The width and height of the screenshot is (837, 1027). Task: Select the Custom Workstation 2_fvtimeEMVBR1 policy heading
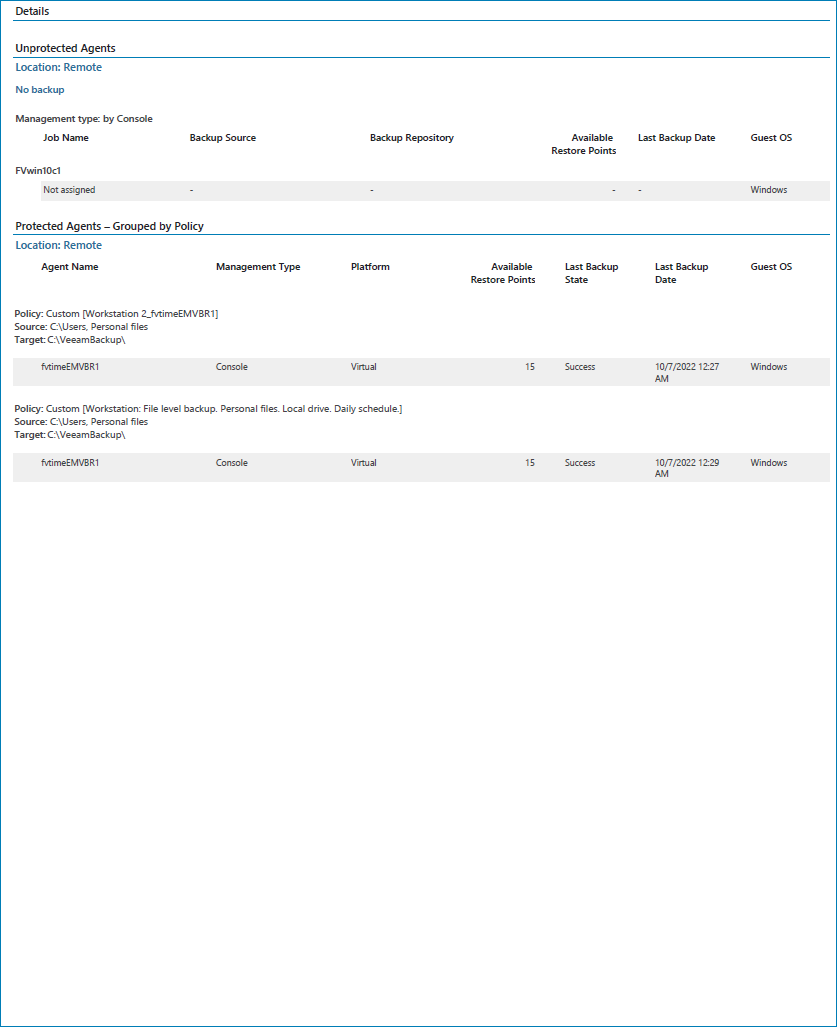(120, 313)
